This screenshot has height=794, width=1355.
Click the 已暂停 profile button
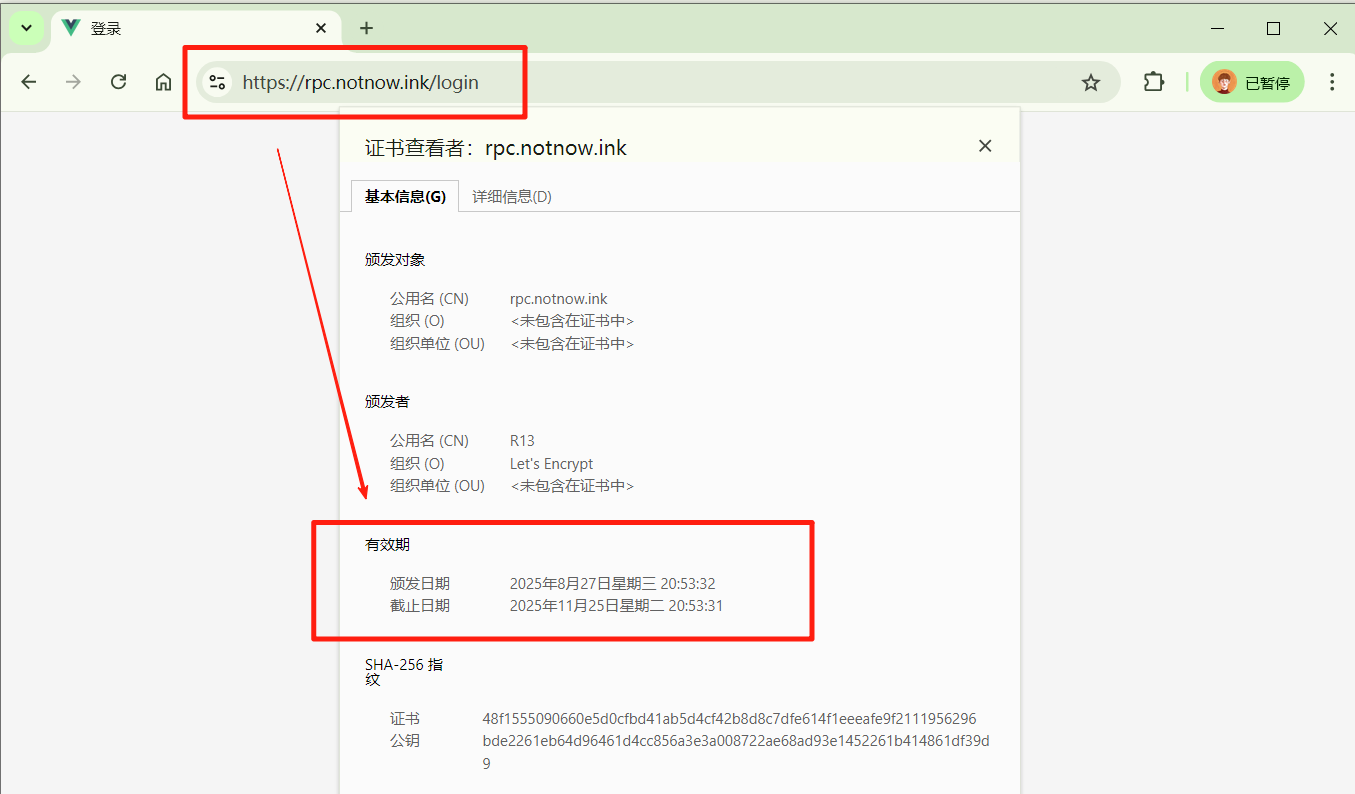click(x=1252, y=82)
